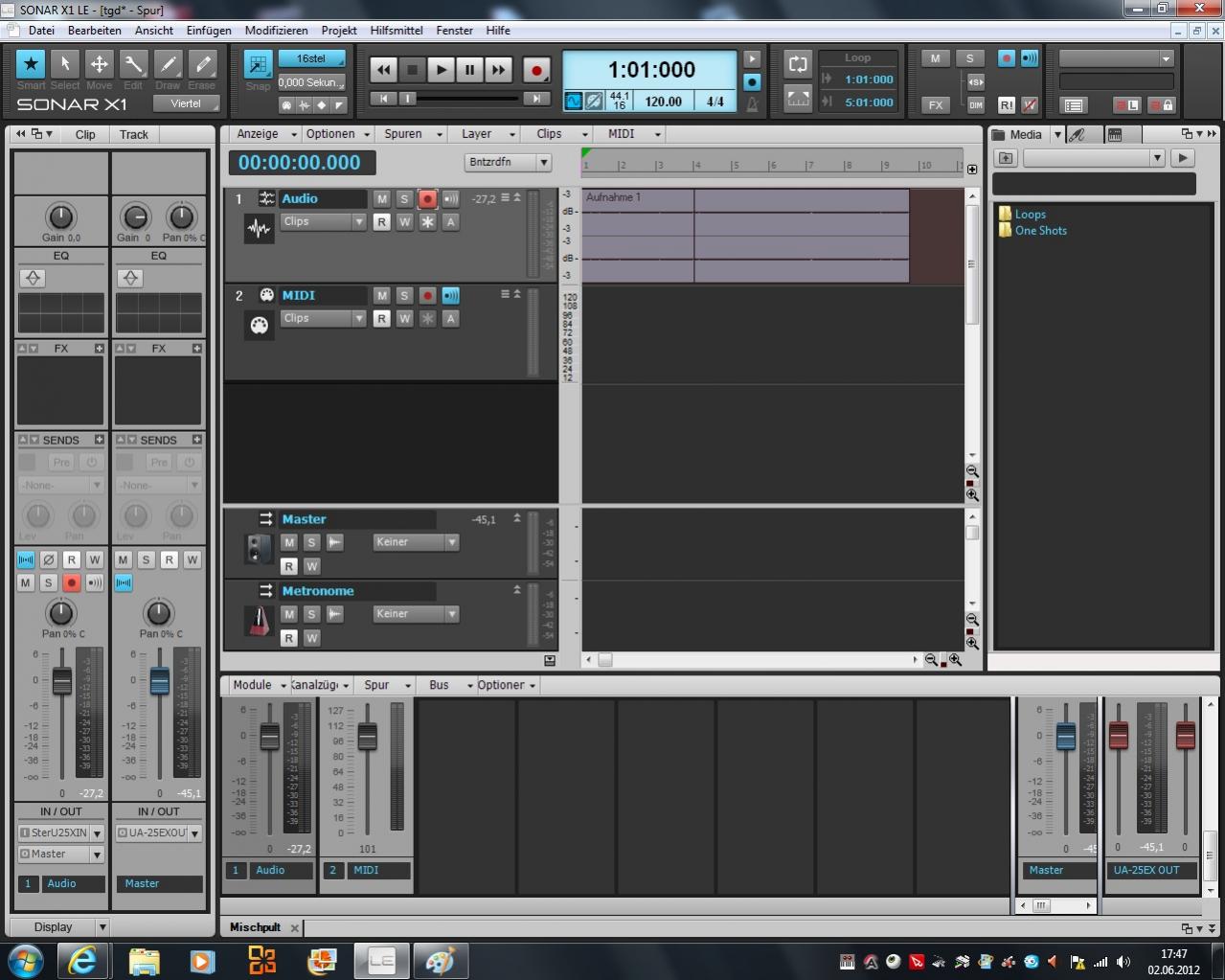Image resolution: width=1225 pixels, height=980 pixels.
Task: Open the Bearbeiten menu
Action: click(x=94, y=31)
